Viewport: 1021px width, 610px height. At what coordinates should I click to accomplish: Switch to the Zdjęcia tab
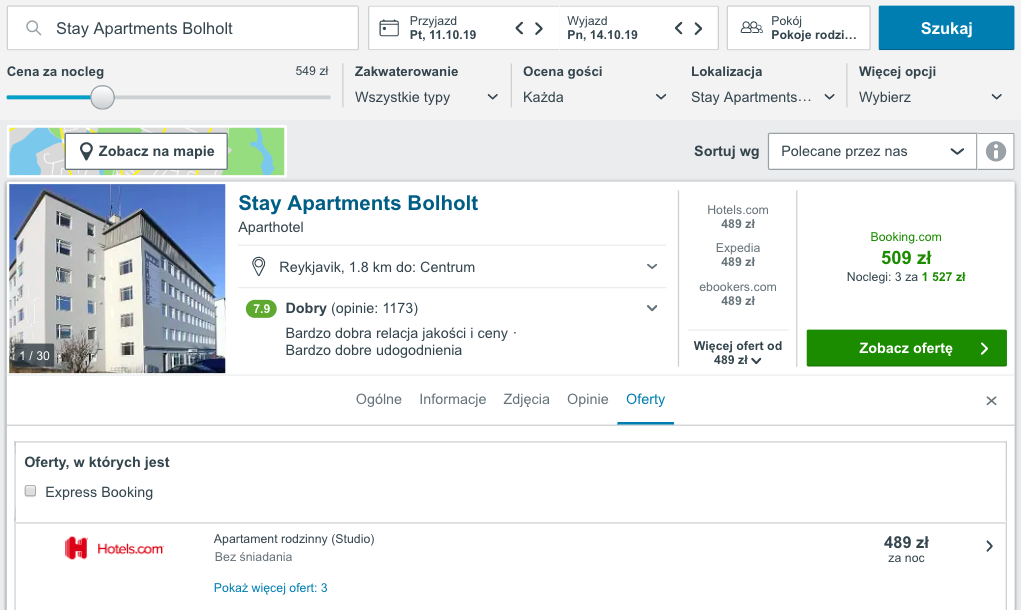[x=526, y=399]
